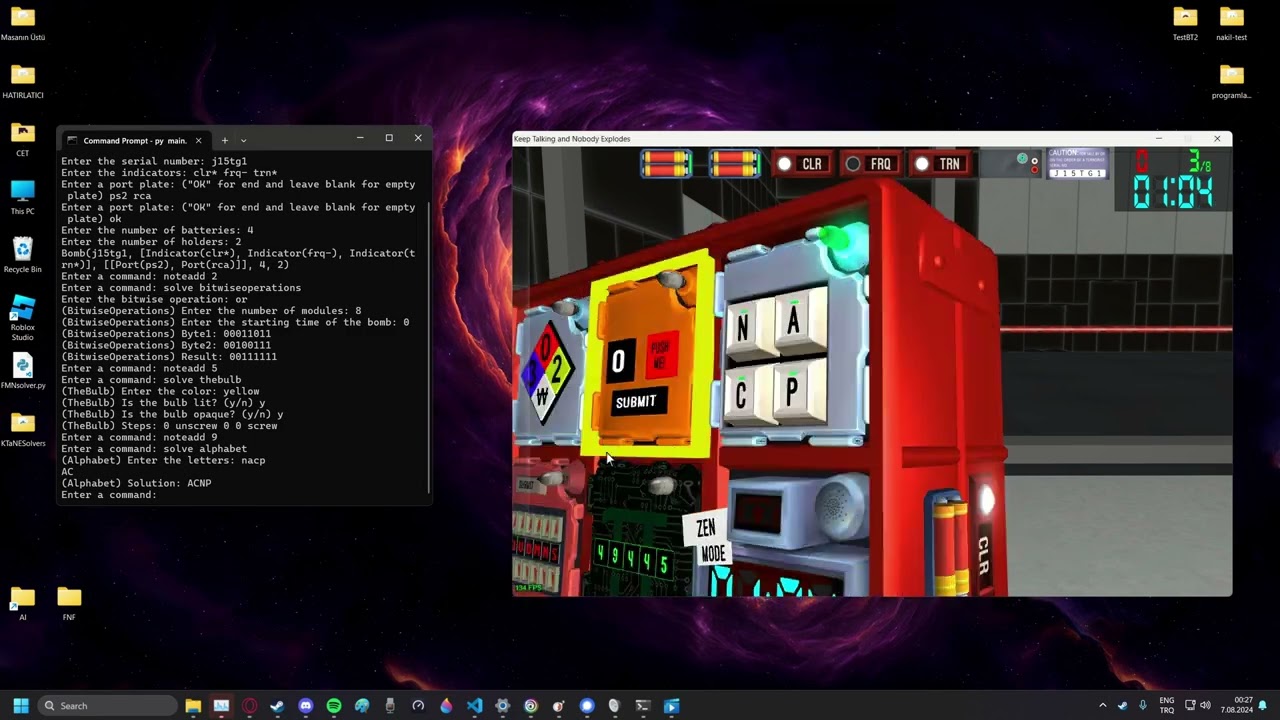Select the FNF folder on desktop

pyautogui.click(x=69, y=603)
